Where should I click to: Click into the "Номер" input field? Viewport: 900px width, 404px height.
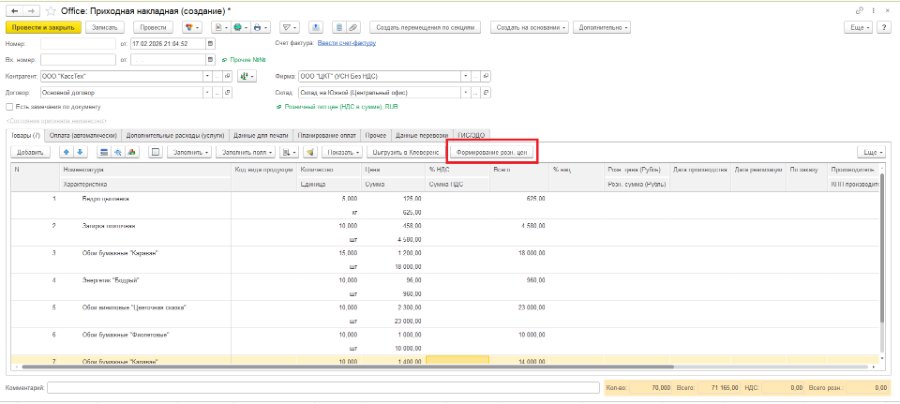pos(79,43)
